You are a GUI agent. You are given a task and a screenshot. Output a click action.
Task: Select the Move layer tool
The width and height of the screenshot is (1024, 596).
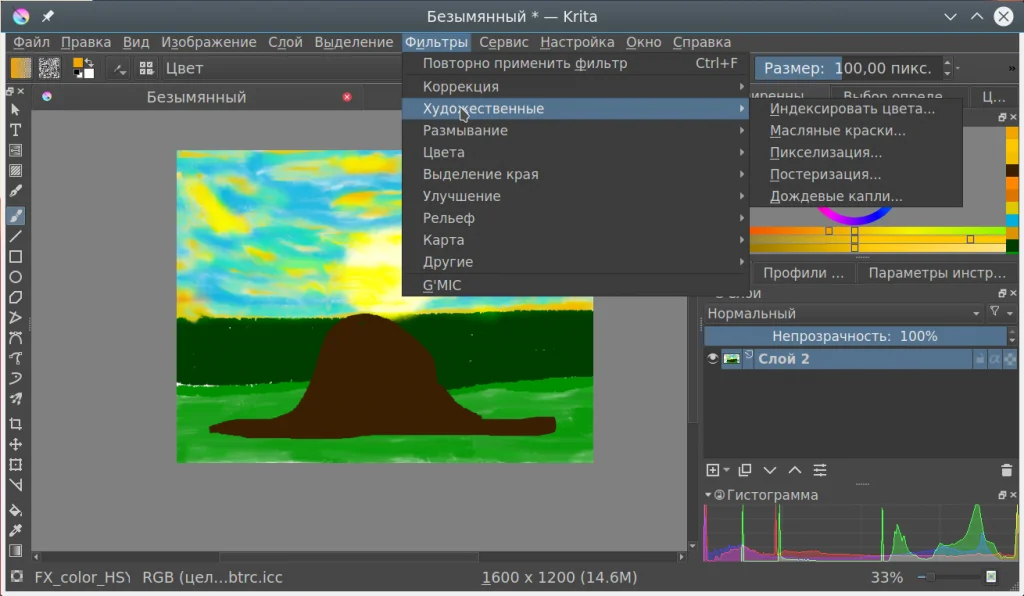(x=15, y=444)
